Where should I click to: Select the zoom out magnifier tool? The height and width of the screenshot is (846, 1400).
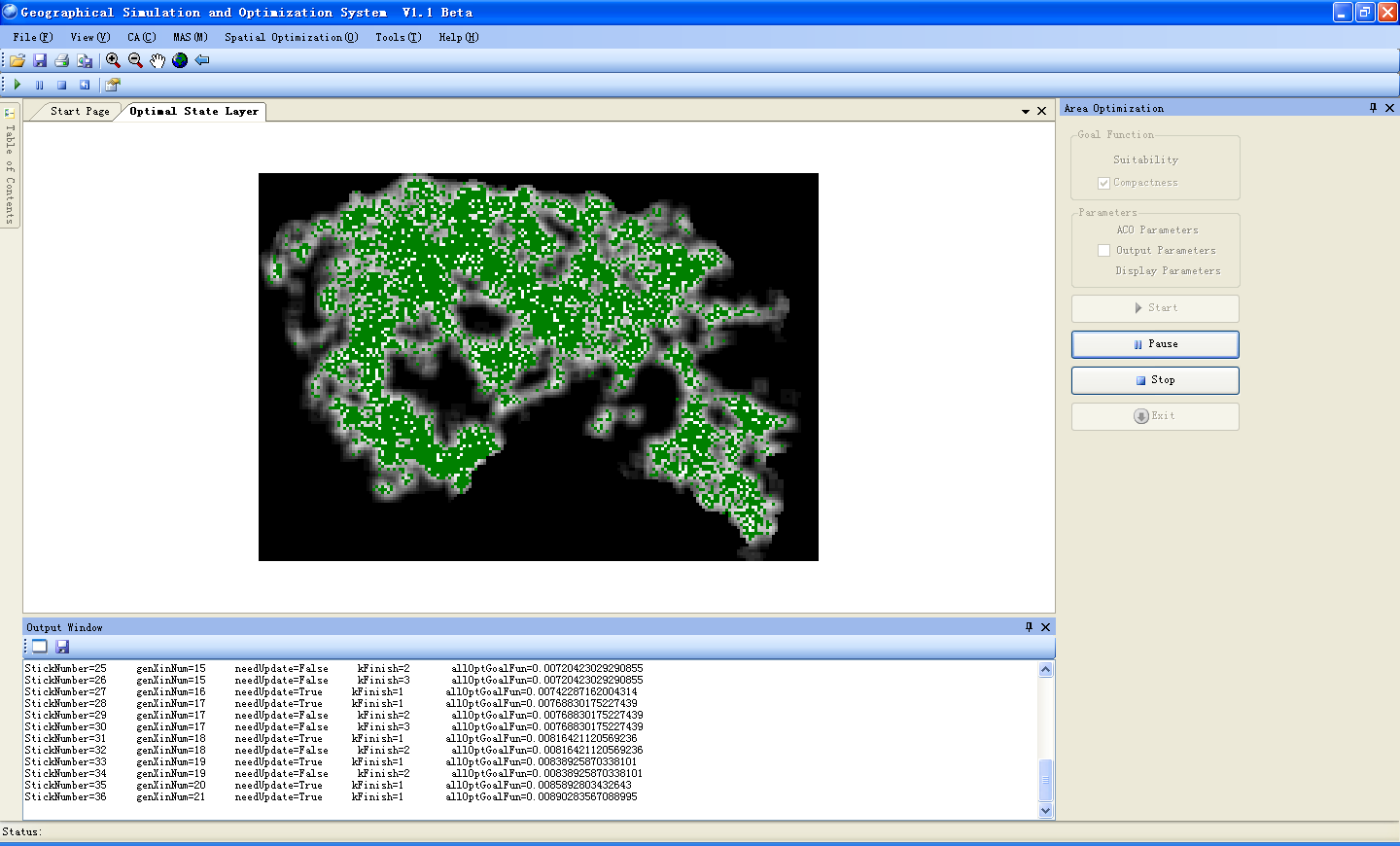pyautogui.click(x=135, y=60)
